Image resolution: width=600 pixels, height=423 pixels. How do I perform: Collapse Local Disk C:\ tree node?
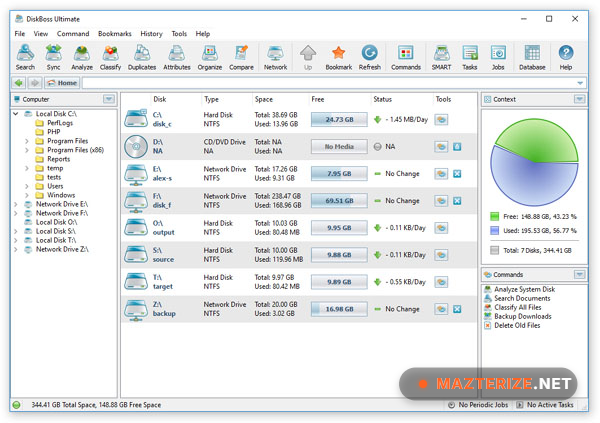(16, 114)
